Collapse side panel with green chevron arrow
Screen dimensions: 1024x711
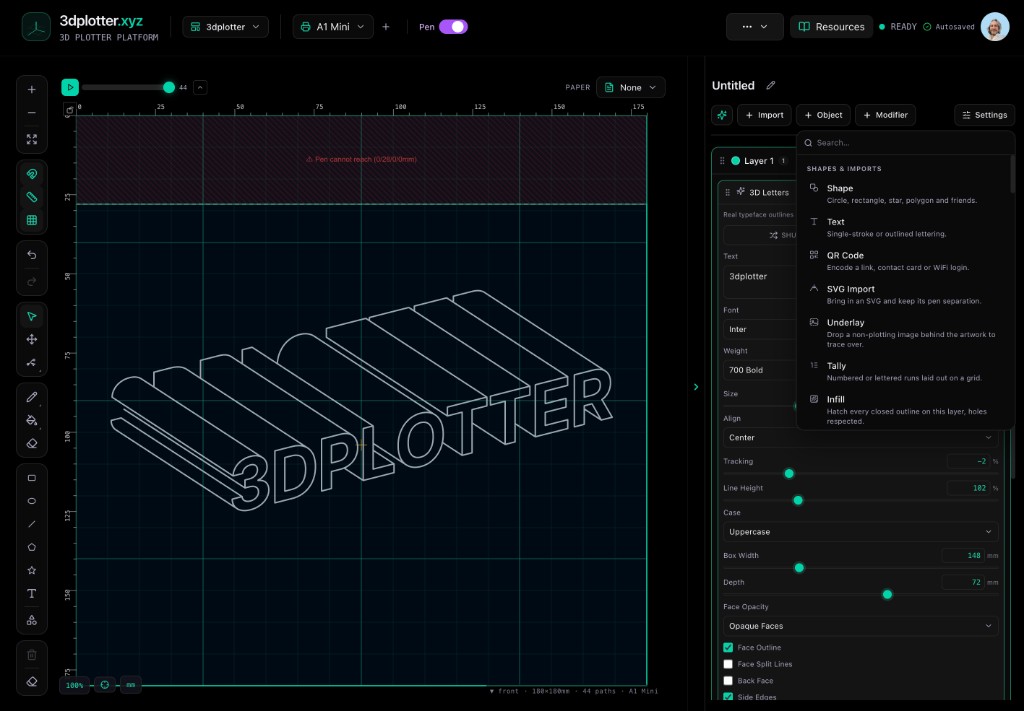click(696, 387)
